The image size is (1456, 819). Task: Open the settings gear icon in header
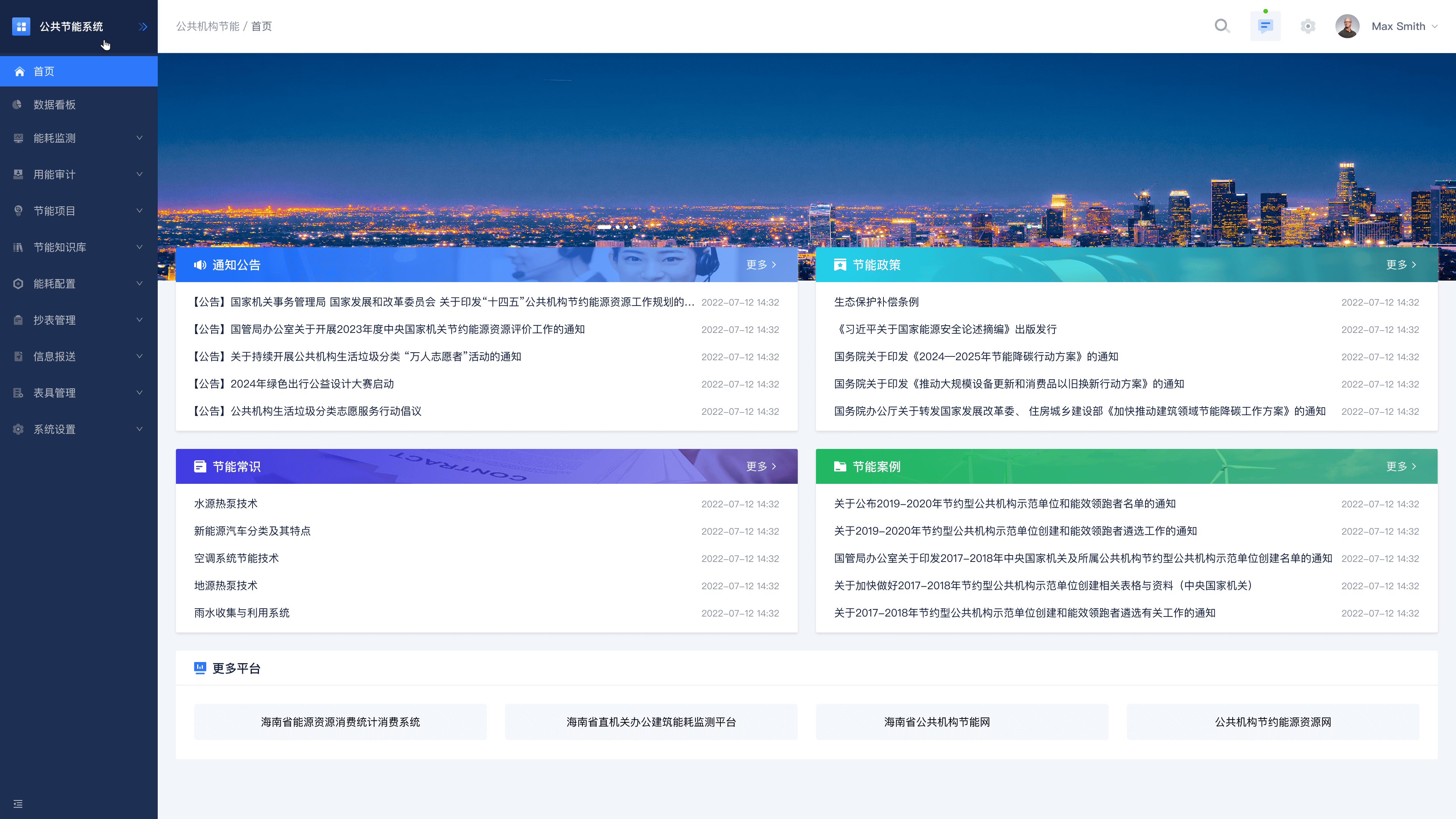coord(1307,26)
